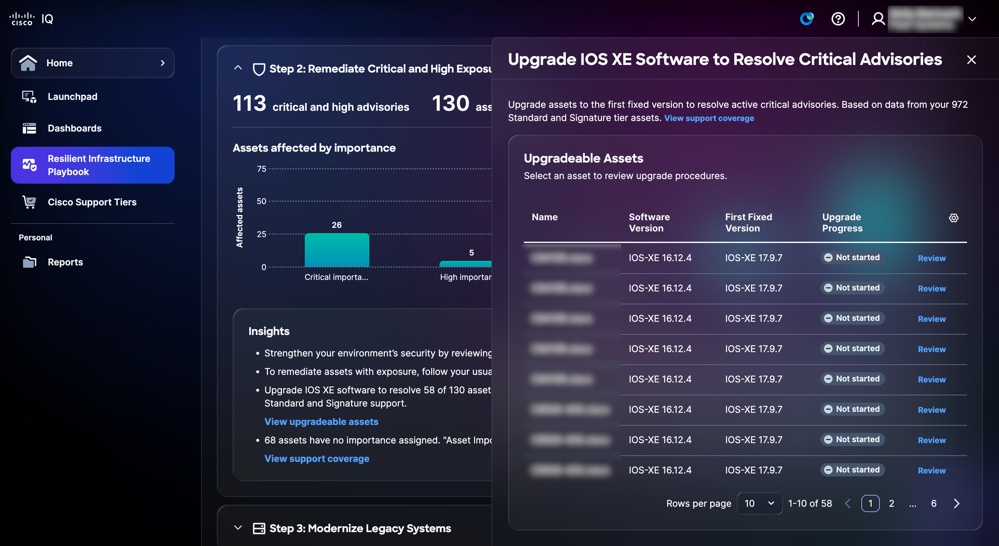The height and width of the screenshot is (546, 999).
Task: Click the Resilient Infrastructure Playbook icon
Action: tap(29, 165)
